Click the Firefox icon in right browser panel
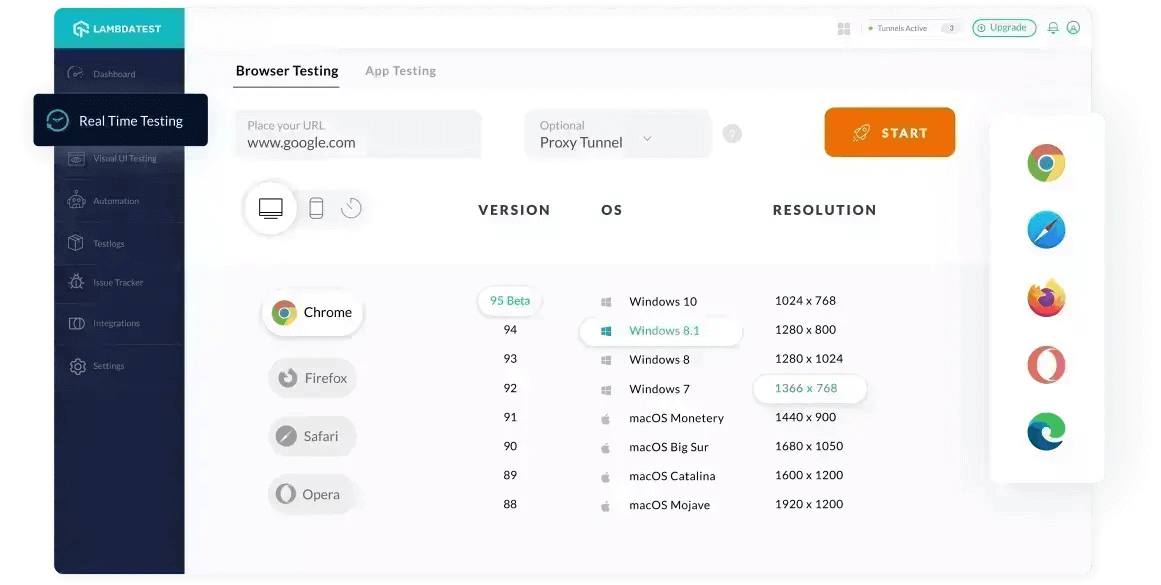This screenshot has height=585, width=1161. (x=1046, y=298)
